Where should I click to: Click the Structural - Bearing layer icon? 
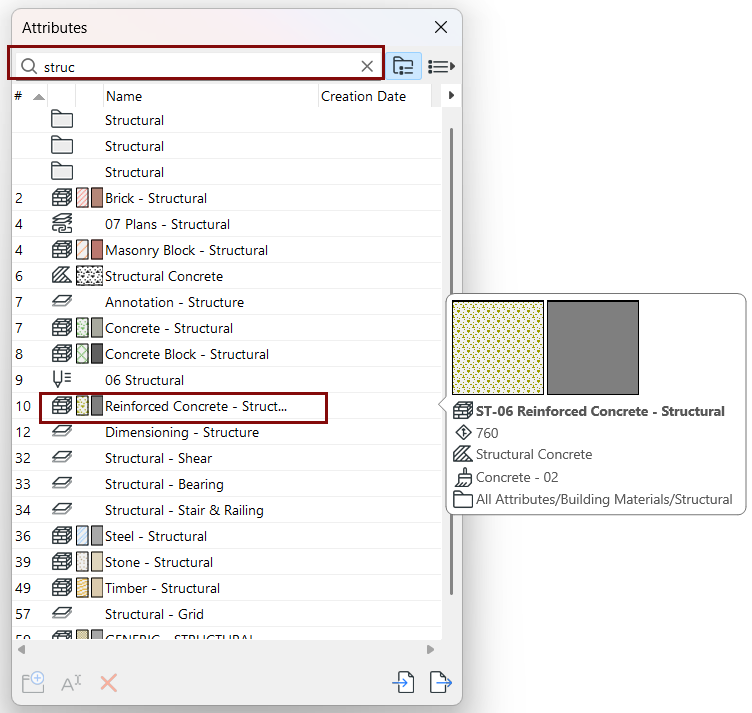point(62,483)
